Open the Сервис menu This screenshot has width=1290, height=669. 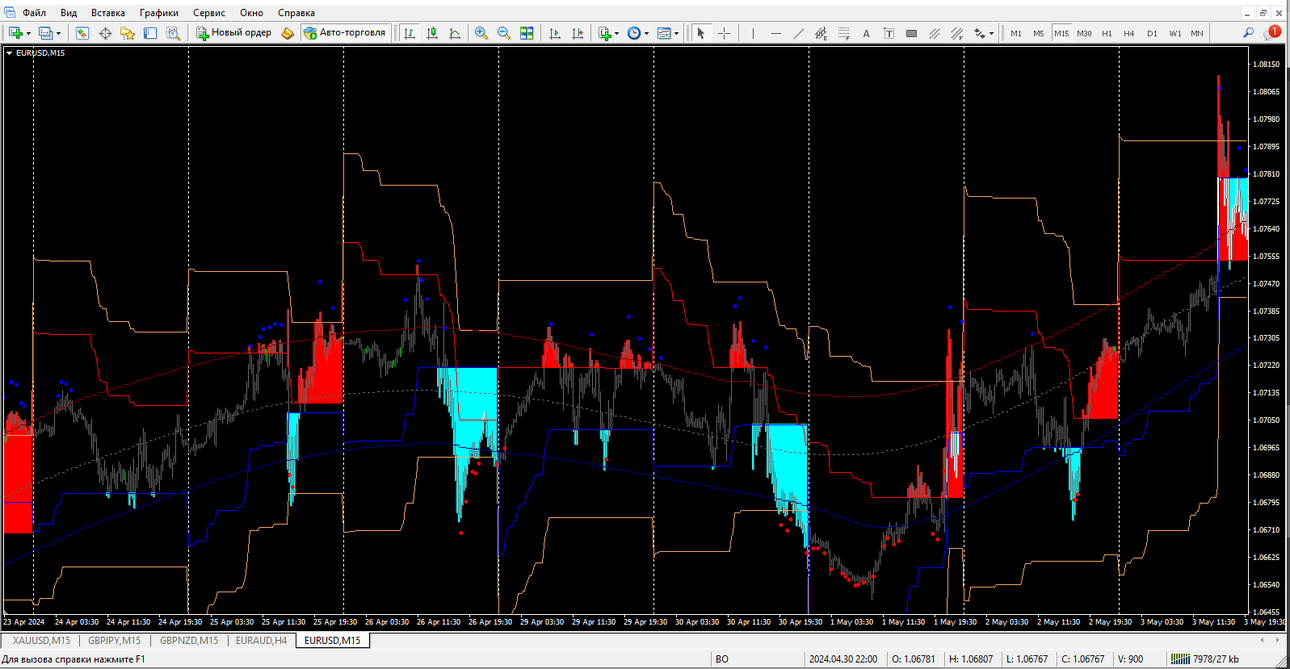[x=209, y=13]
